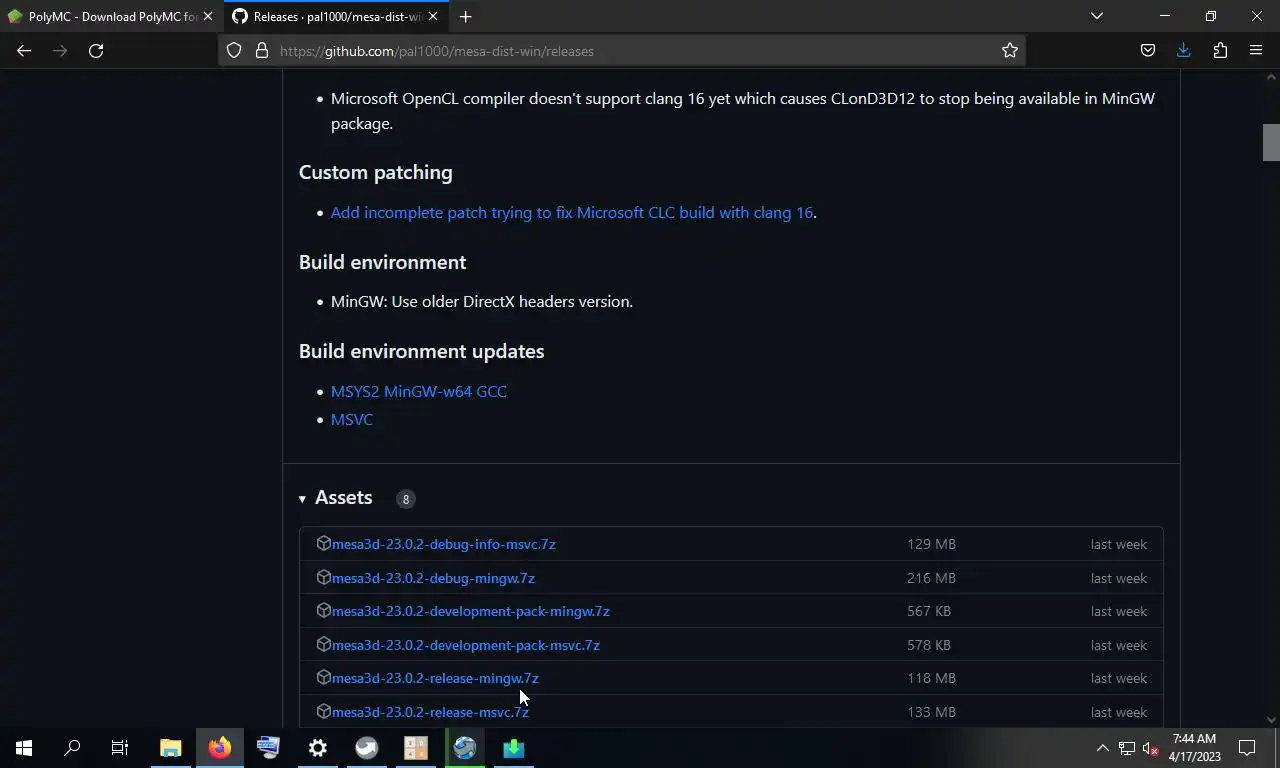1280x768 pixels.
Task: Download mesa3d-23.0.2-release-msvc.7z
Action: (430, 712)
